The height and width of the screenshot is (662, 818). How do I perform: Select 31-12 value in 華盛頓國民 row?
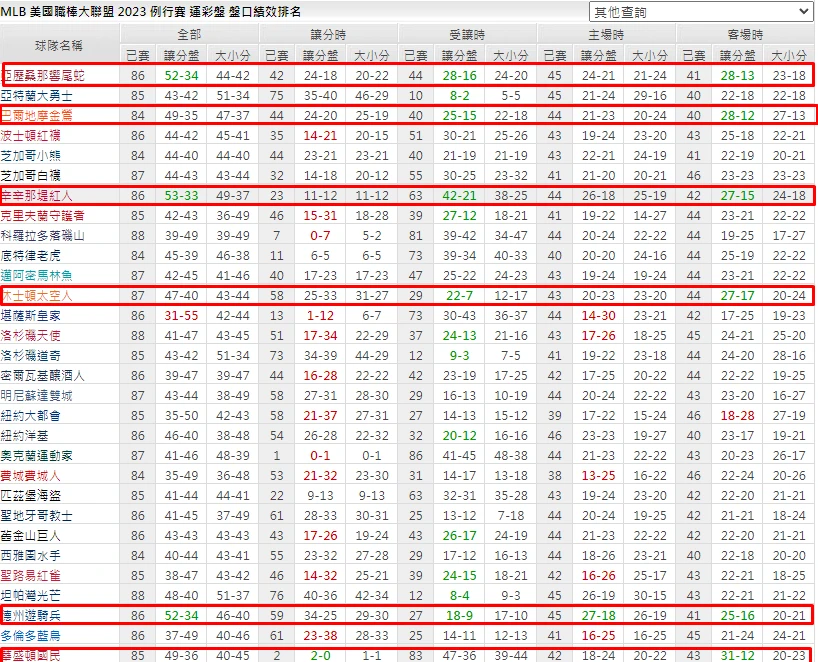coord(738,656)
